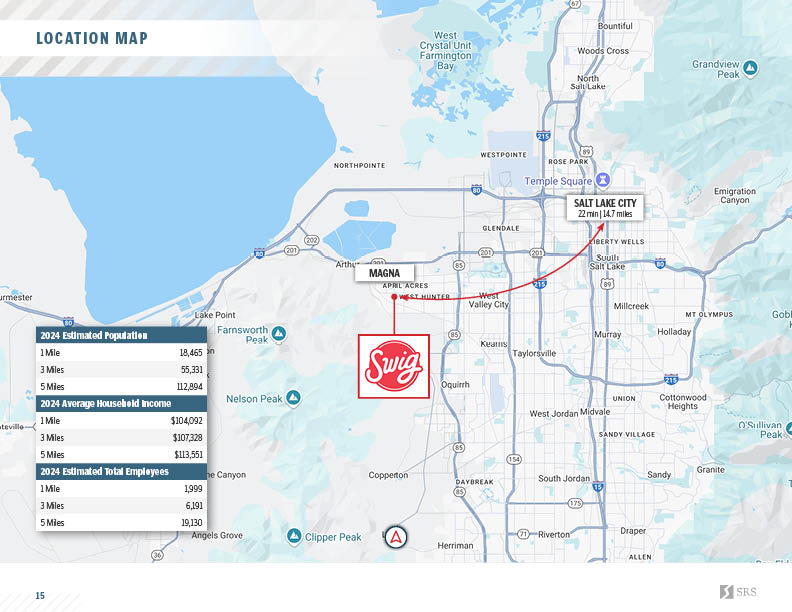The image size is (792, 612).
Task: Click the Route 71 shield near Riverton
Action: pyautogui.click(x=524, y=534)
